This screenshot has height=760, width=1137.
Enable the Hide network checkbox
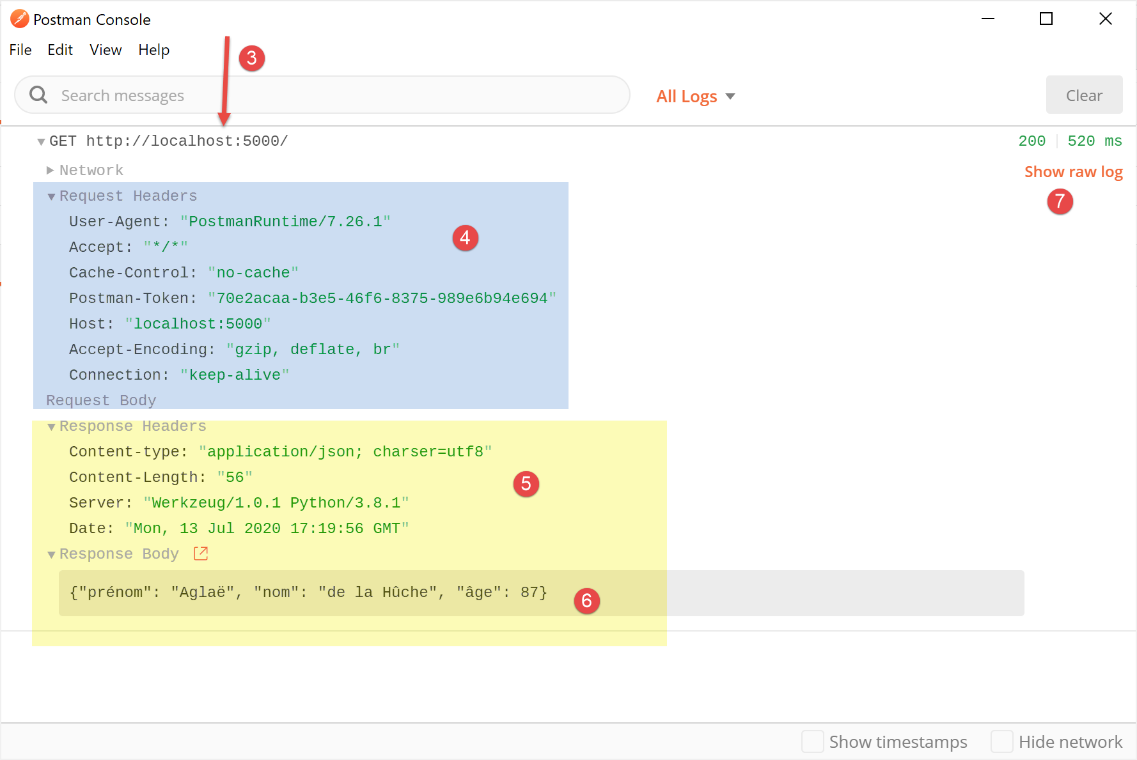(1002, 742)
